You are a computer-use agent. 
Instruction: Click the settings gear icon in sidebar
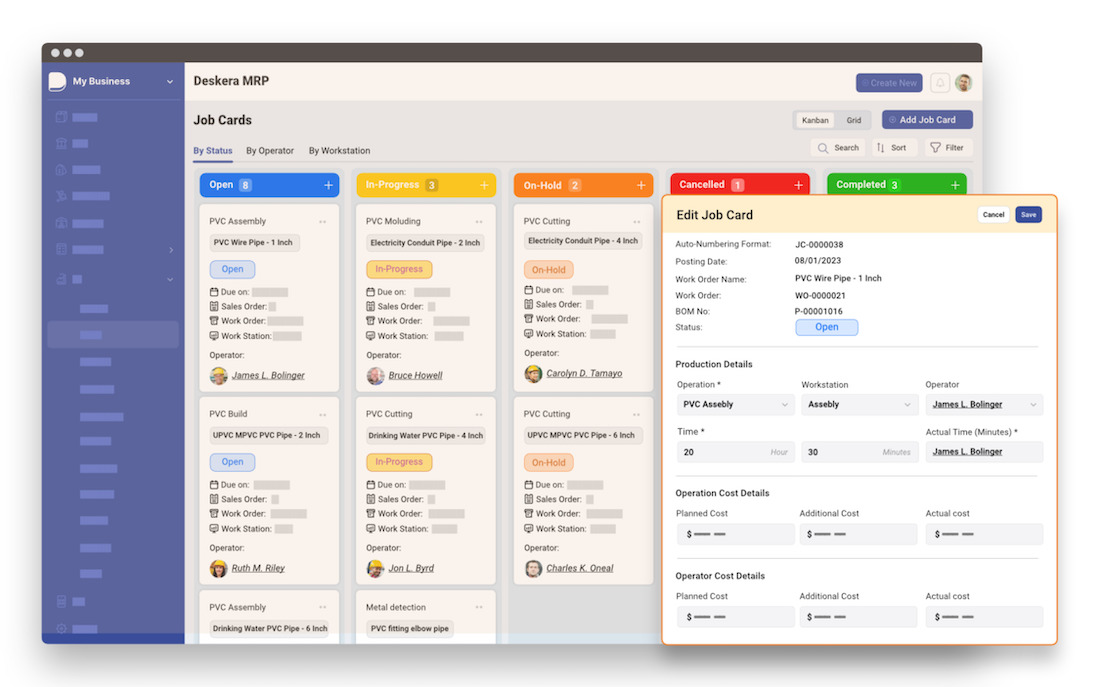pos(62,628)
